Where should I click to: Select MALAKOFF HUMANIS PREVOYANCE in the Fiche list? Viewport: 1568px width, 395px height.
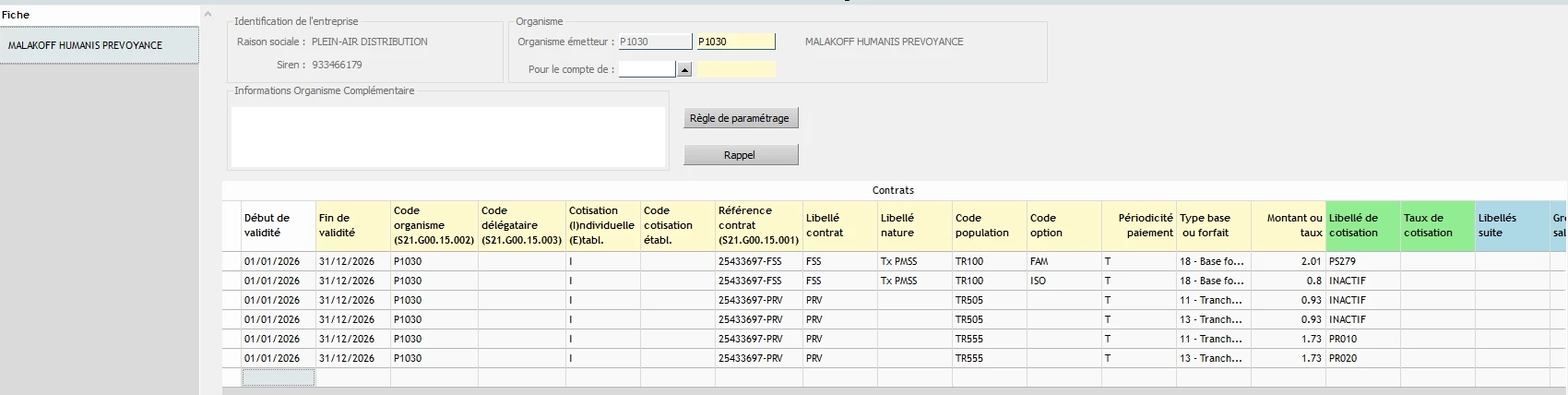[x=99, y=45]
